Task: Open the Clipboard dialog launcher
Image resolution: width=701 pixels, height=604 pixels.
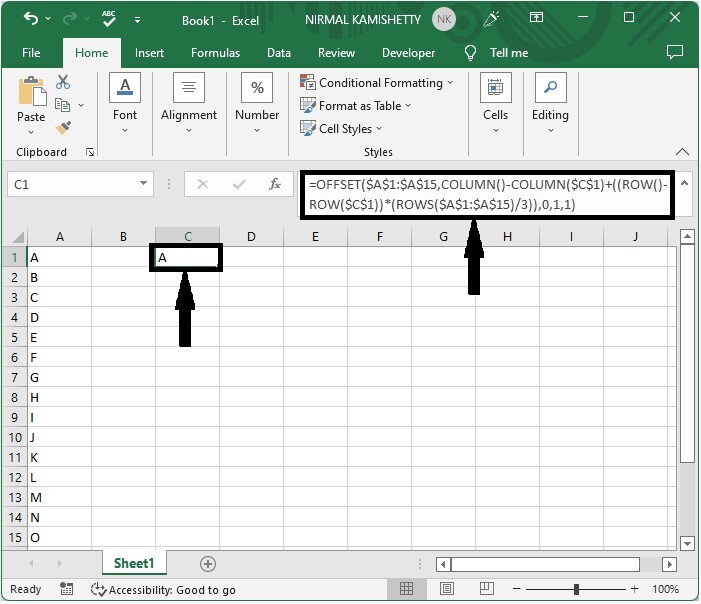Action: pyautogui.click(x=90, y=152)
